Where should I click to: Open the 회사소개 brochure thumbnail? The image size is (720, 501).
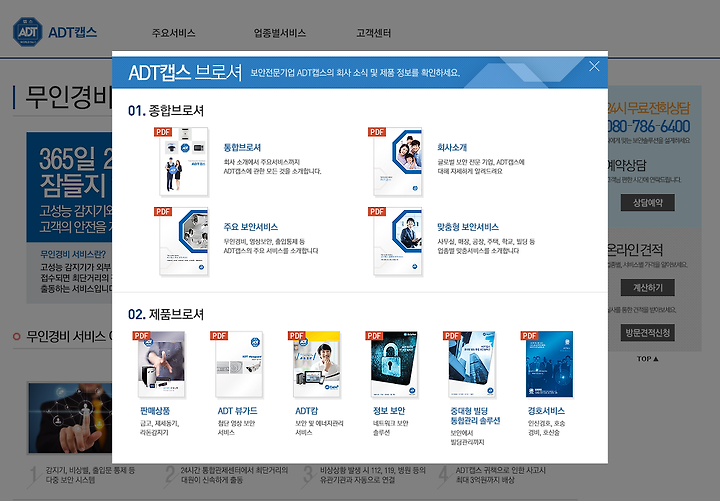point(398,162)
